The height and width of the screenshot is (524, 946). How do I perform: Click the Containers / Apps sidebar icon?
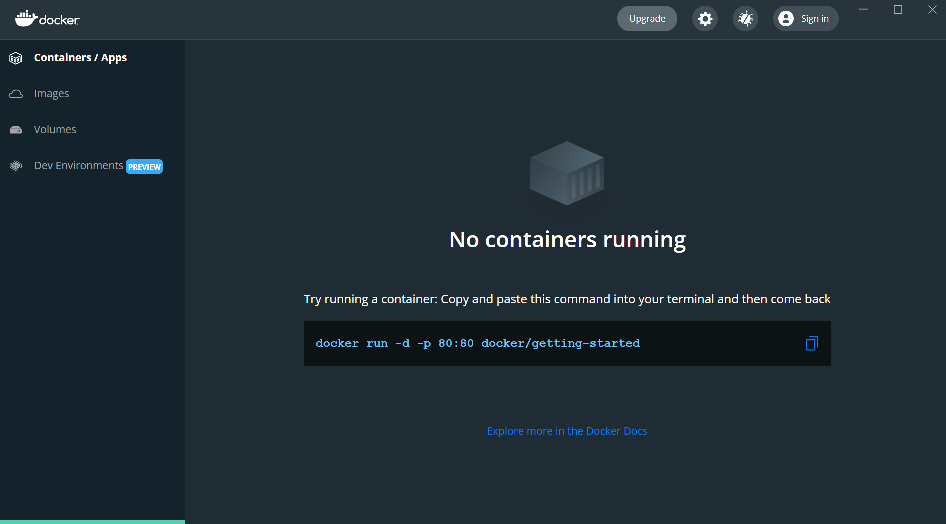pos(16,58)
